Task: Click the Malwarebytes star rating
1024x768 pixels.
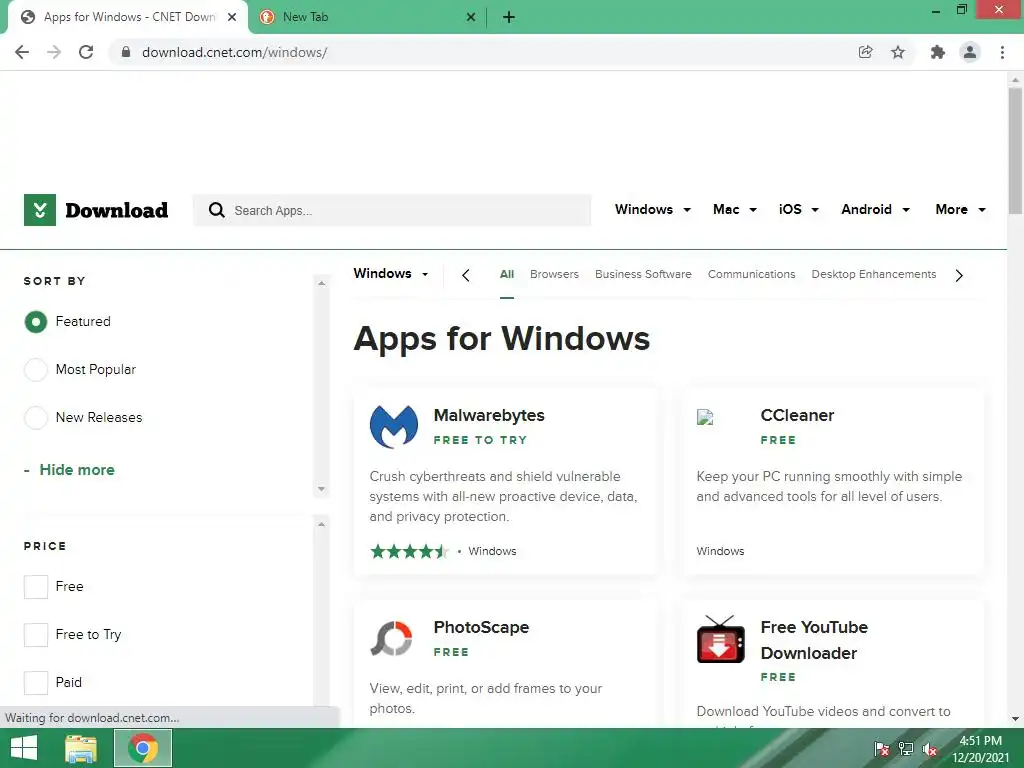Action: [x=409, y=551]
